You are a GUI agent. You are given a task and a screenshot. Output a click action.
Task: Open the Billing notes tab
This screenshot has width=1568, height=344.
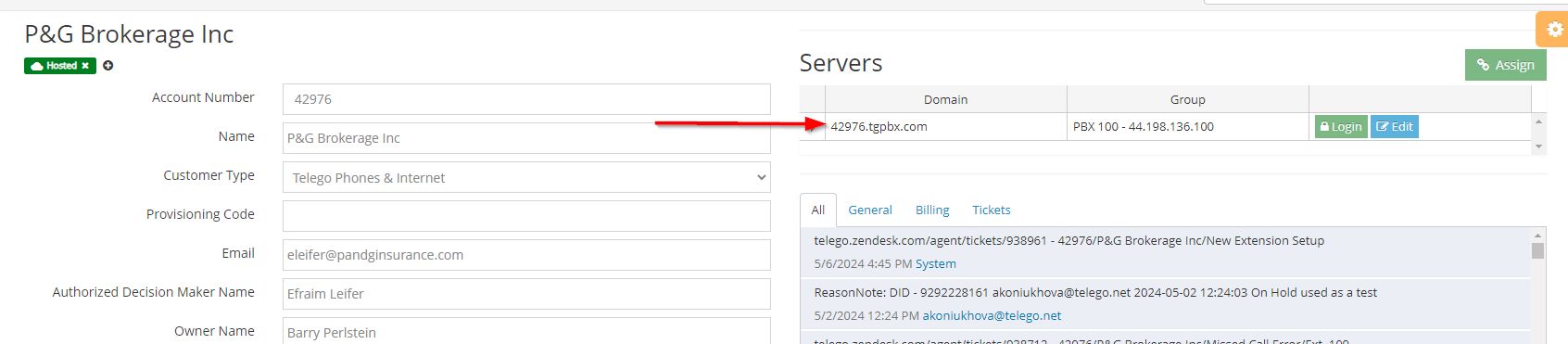click(x=932, y=210)
